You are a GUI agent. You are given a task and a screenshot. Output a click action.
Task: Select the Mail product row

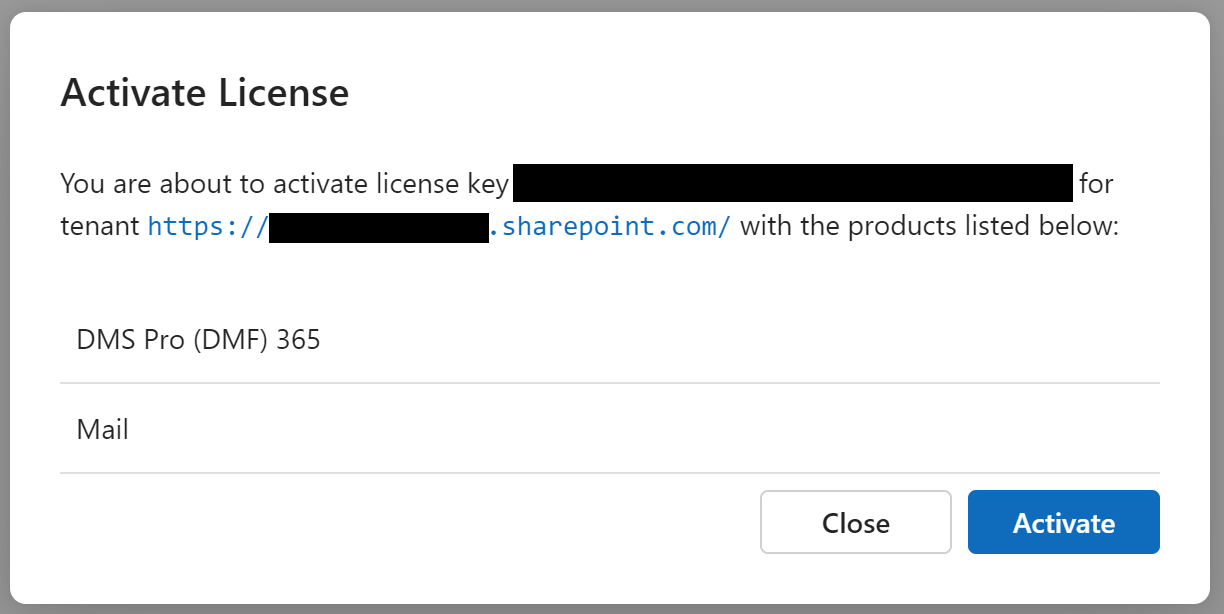(x=610, y=429)
